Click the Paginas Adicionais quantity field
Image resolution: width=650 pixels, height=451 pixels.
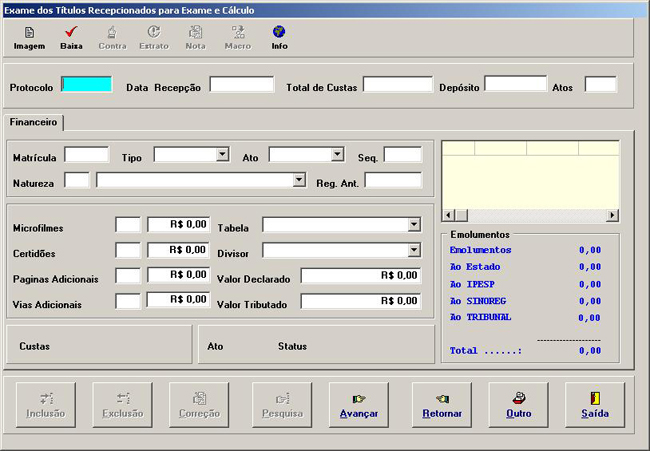click(x=128, y=276)
